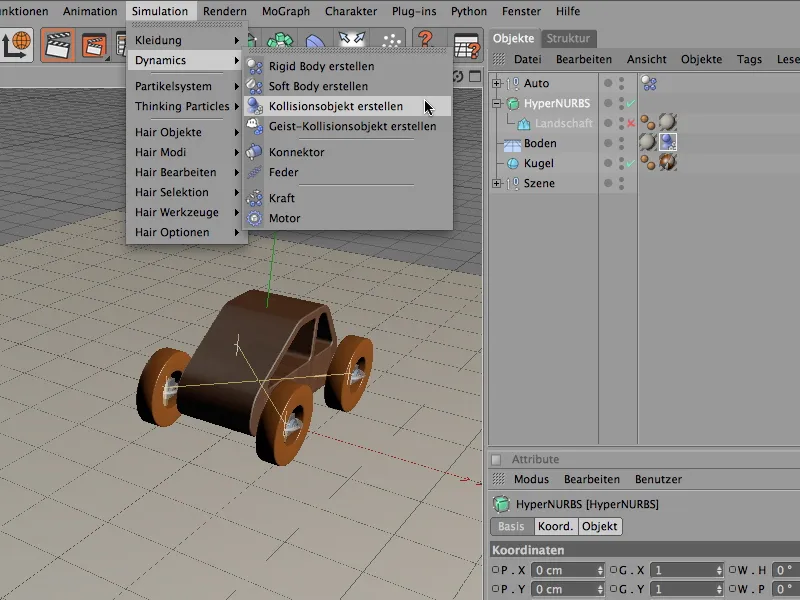Click the texture tag on Kugel row
Image resolution: width=800 pixels, height=600 pixels.
[667, 163]
